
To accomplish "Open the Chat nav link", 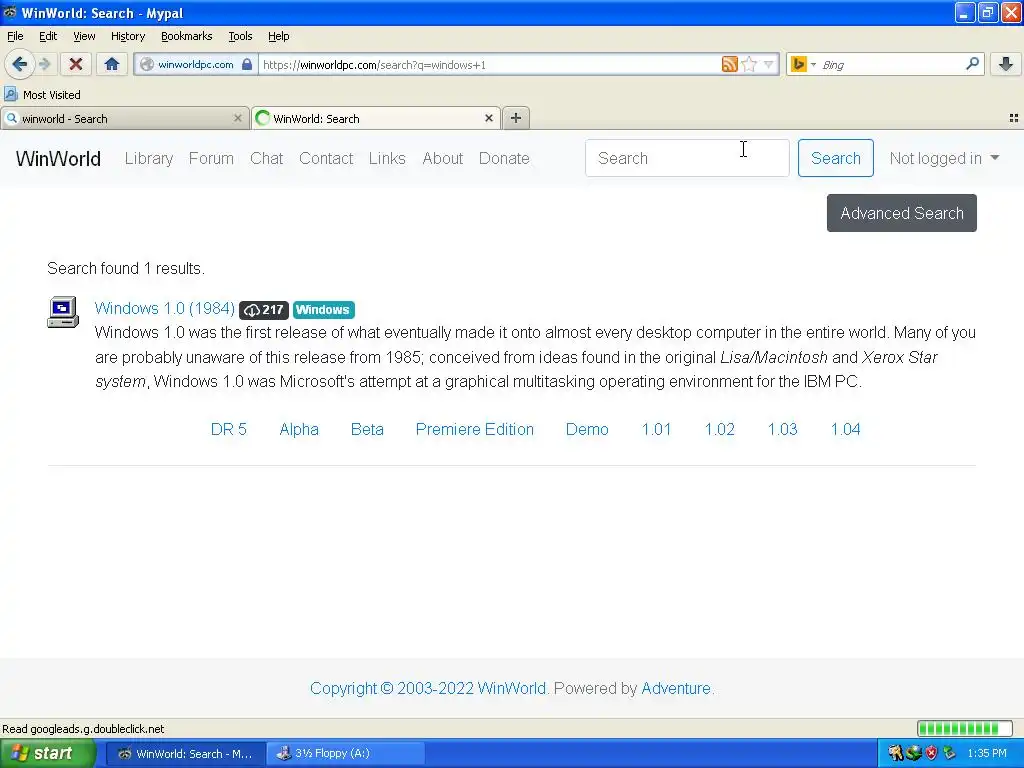I will (266, 158).
